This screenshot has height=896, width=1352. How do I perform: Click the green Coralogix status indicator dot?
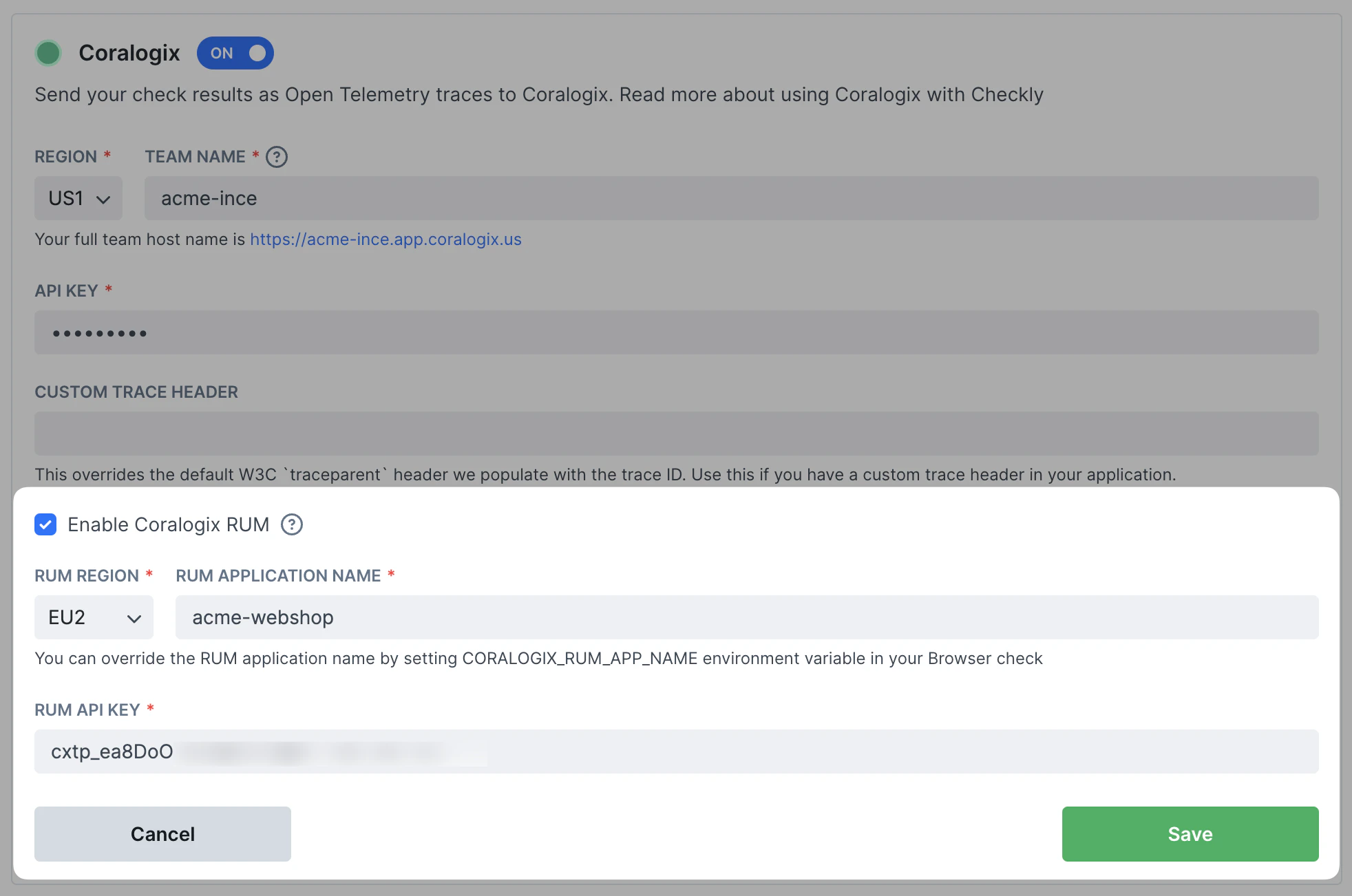(48, 53)
